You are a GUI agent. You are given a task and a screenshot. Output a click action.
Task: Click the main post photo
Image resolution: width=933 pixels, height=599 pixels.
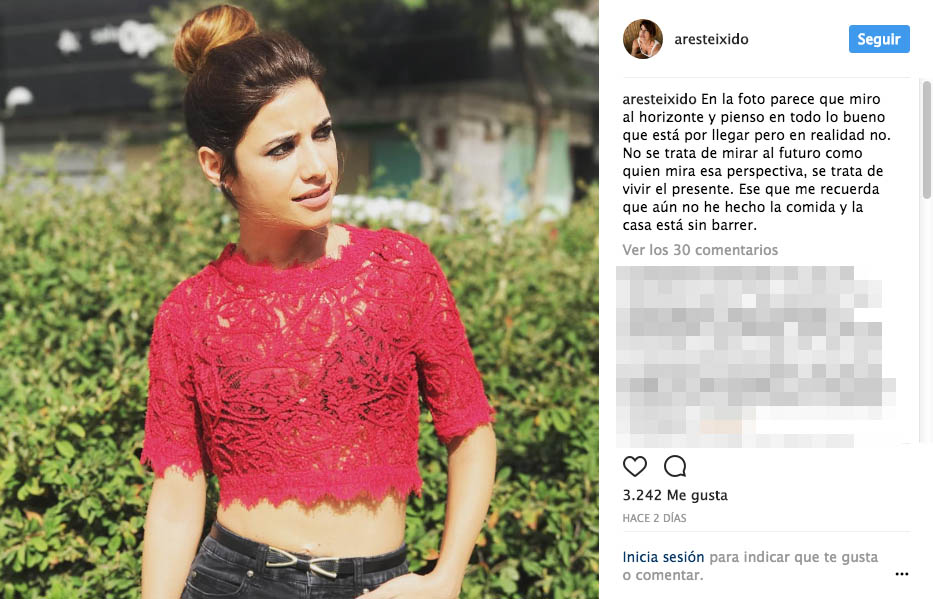pyautogui.click(x=299, y=299)
